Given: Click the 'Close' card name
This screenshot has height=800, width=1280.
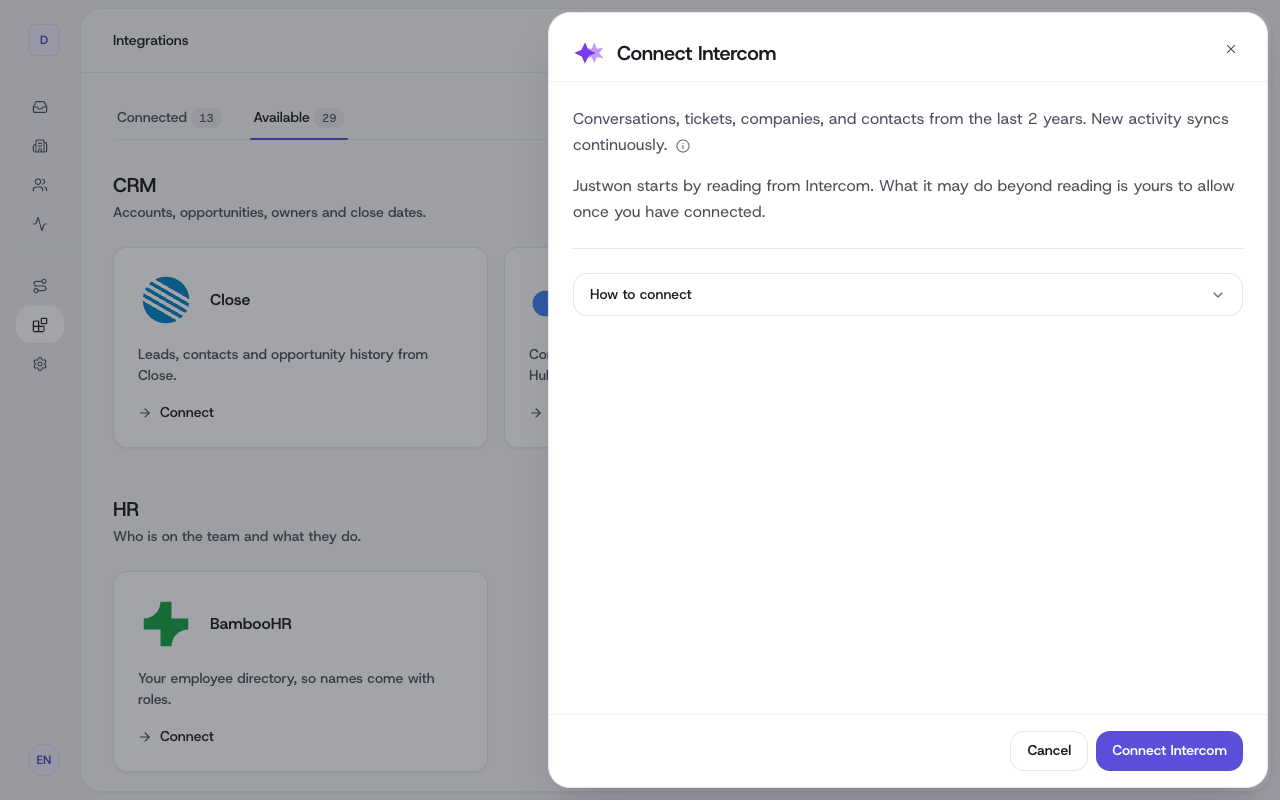Looking at the screenshot, I should (230, 300).
